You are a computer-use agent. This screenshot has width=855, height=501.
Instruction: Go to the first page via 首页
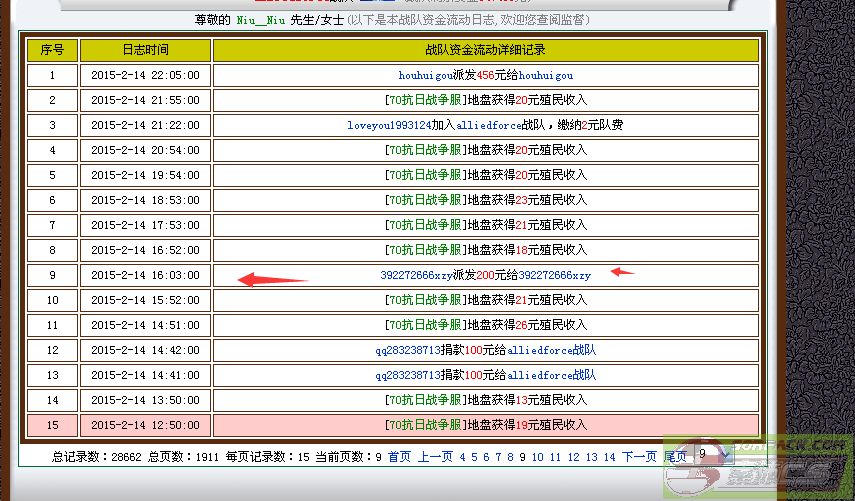point(399,457)
